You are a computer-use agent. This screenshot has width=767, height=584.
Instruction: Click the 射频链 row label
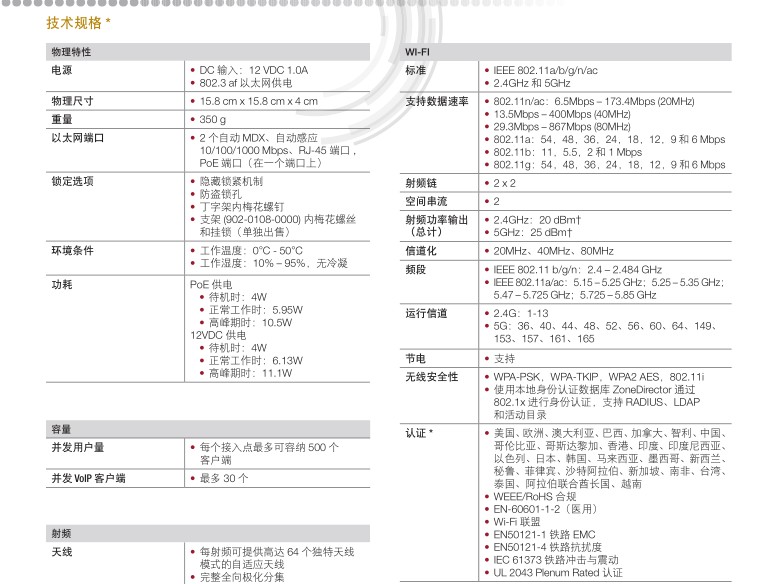[421, 183]
